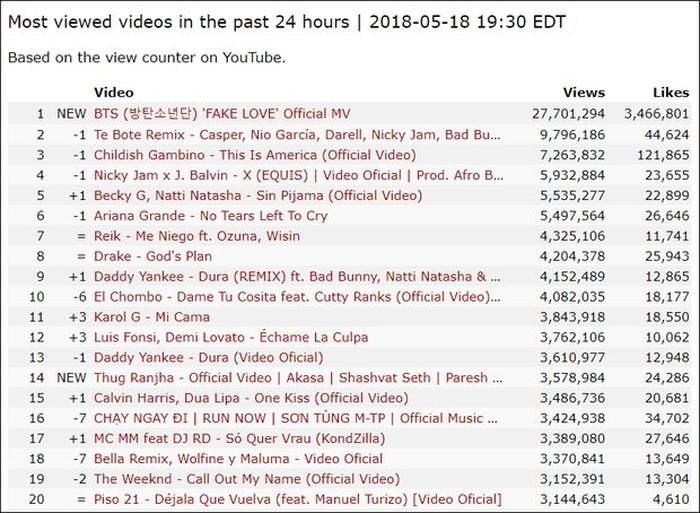Image resolution: width=700 pixels, height=513 pixels.
Task: Open CHẠY NGAY ĐI RUN NOW link
Action: [x=297, y=418]
